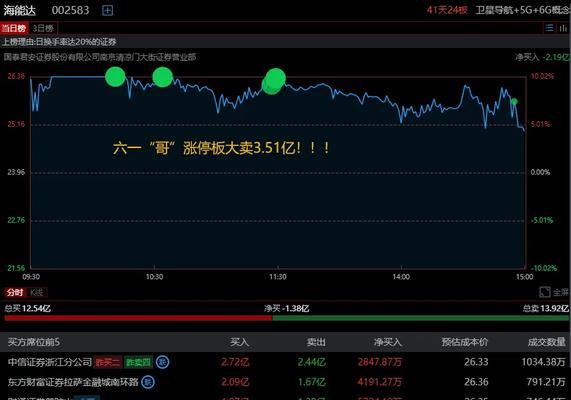Sort by the 成交数量 column header
571x400 pixels.
[x=547, y=342]
